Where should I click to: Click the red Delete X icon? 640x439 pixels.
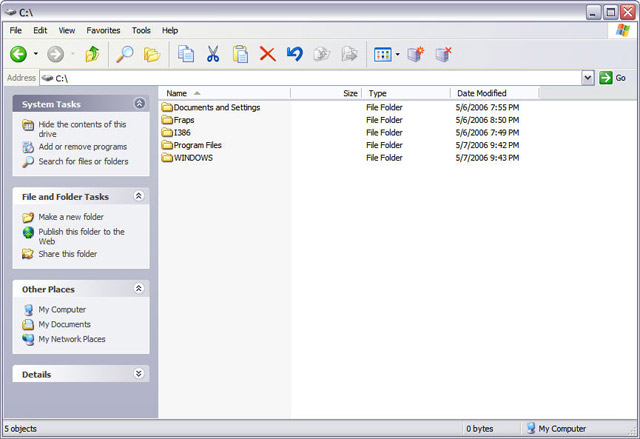pos(268,54)
